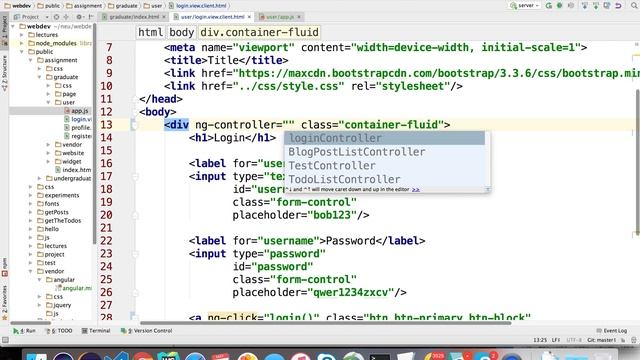Click webdev breadcrumb in navigation bar
Viewport: 640px width, 360px height.
pyautogui.click(x=18, y=6)
